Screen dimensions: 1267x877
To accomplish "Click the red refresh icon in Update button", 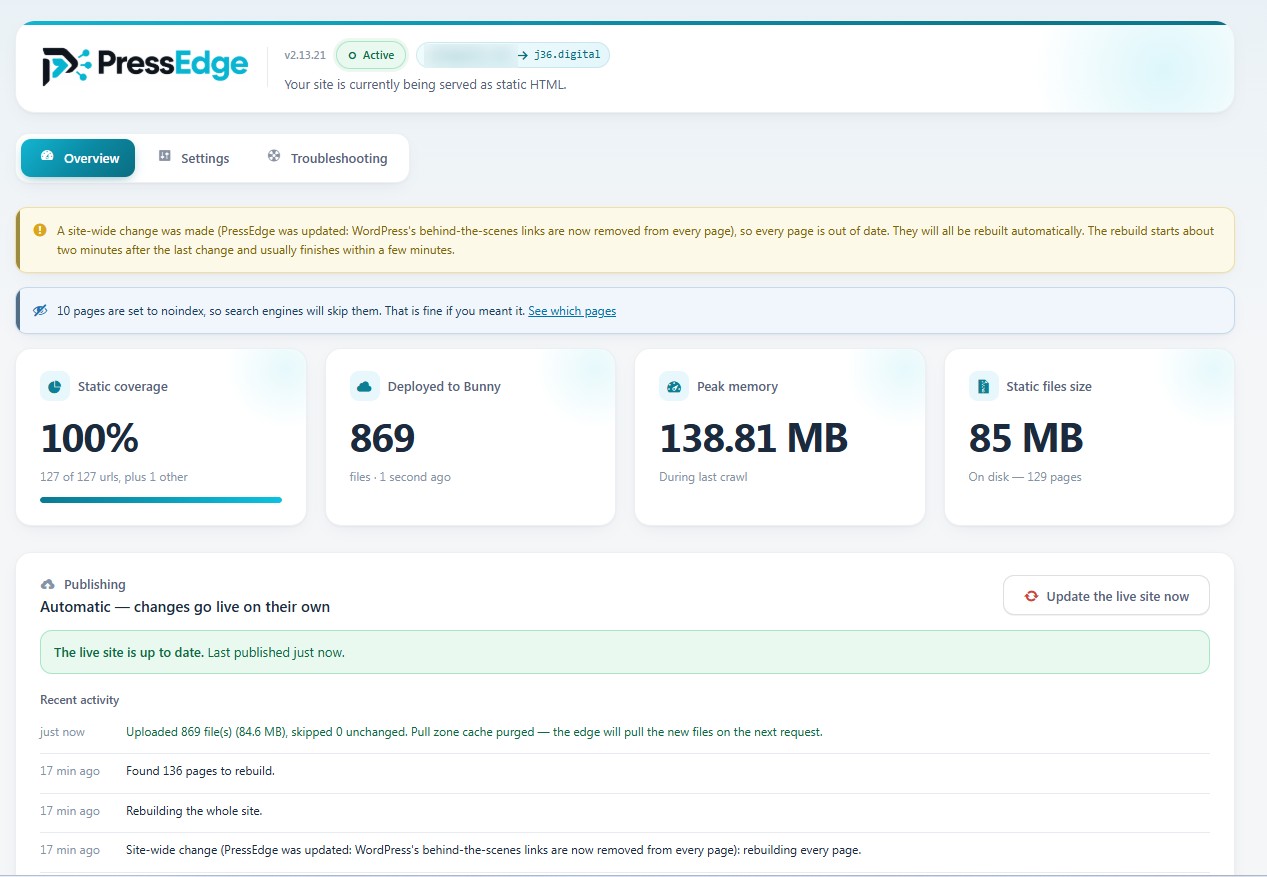I will pos(1031,596).
